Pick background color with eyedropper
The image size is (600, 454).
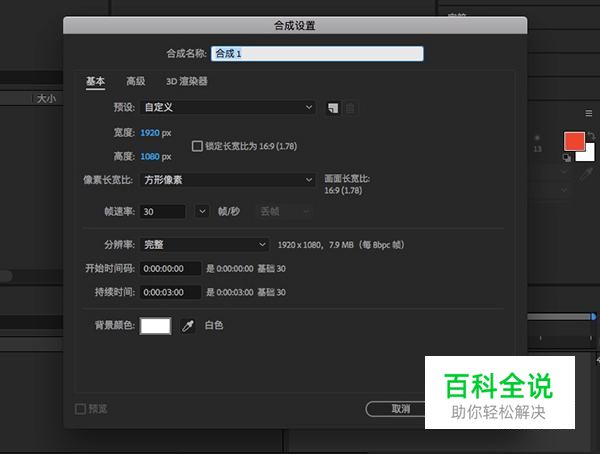188,326
